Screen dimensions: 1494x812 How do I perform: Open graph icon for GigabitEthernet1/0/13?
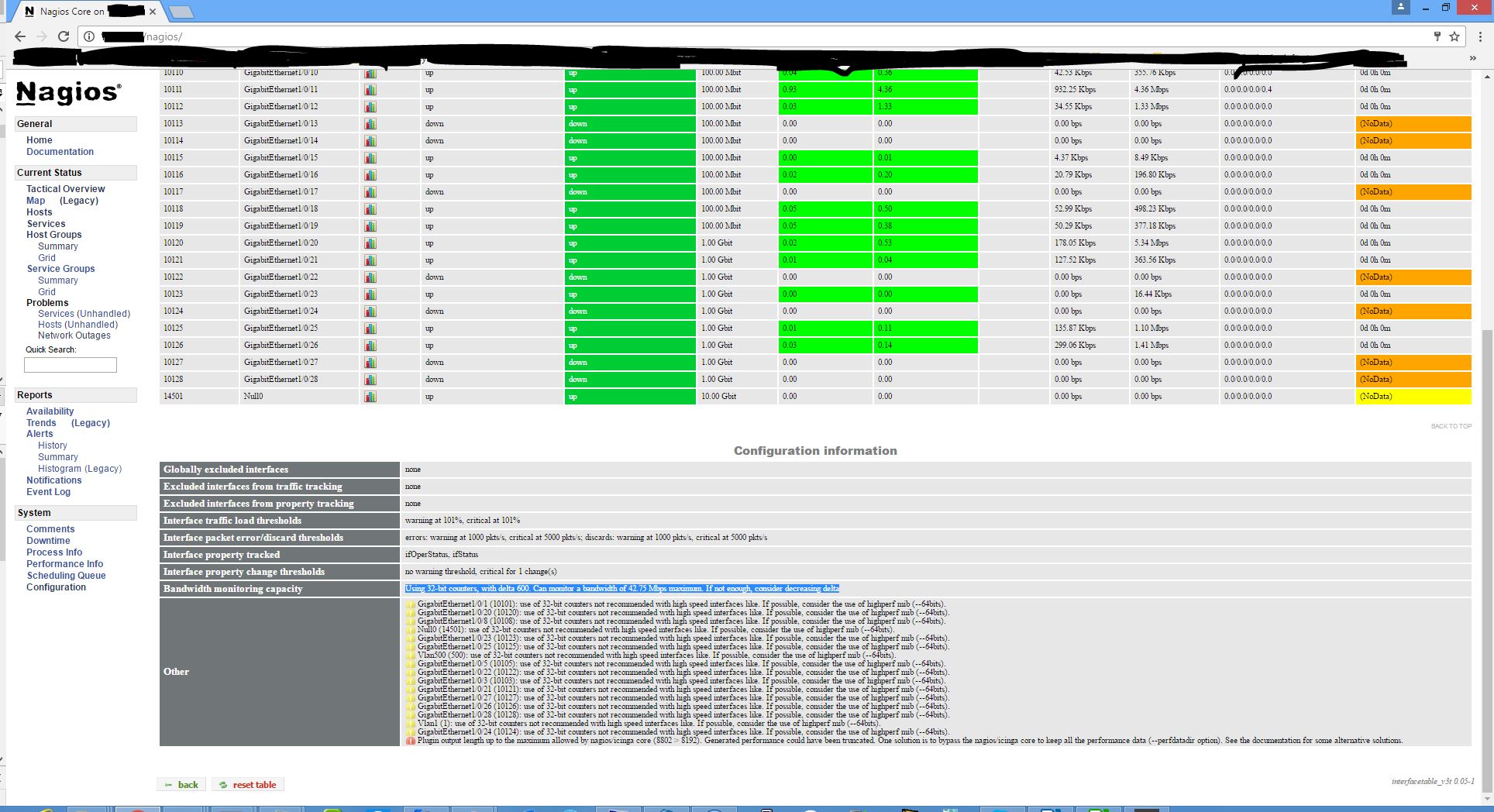[x=370, y=124]
